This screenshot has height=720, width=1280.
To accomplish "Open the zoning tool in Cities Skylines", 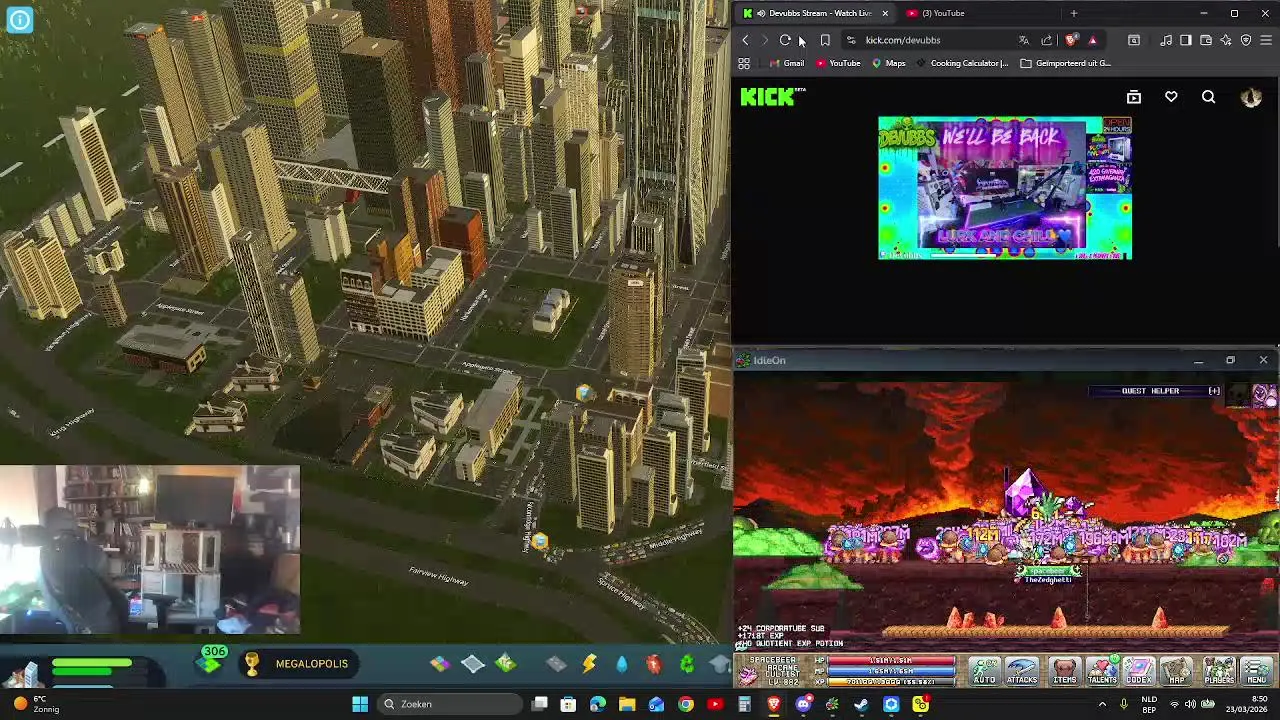I will click(x=440, y=663).
